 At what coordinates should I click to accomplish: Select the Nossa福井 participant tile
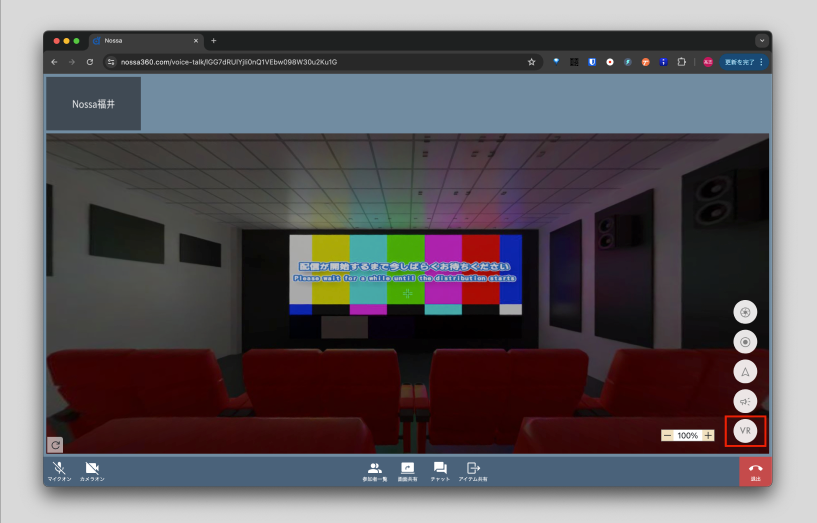[x=93, y=104]
